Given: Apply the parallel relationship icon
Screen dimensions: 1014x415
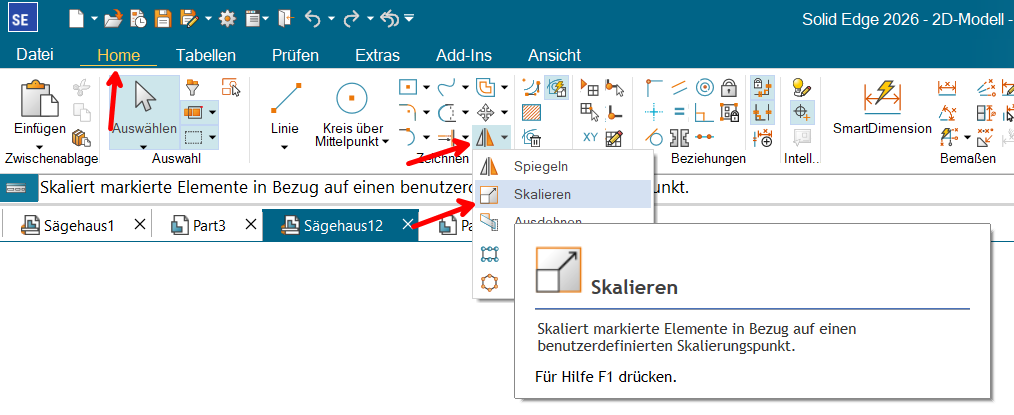Looking at the screenshot, I should [679, 87].
